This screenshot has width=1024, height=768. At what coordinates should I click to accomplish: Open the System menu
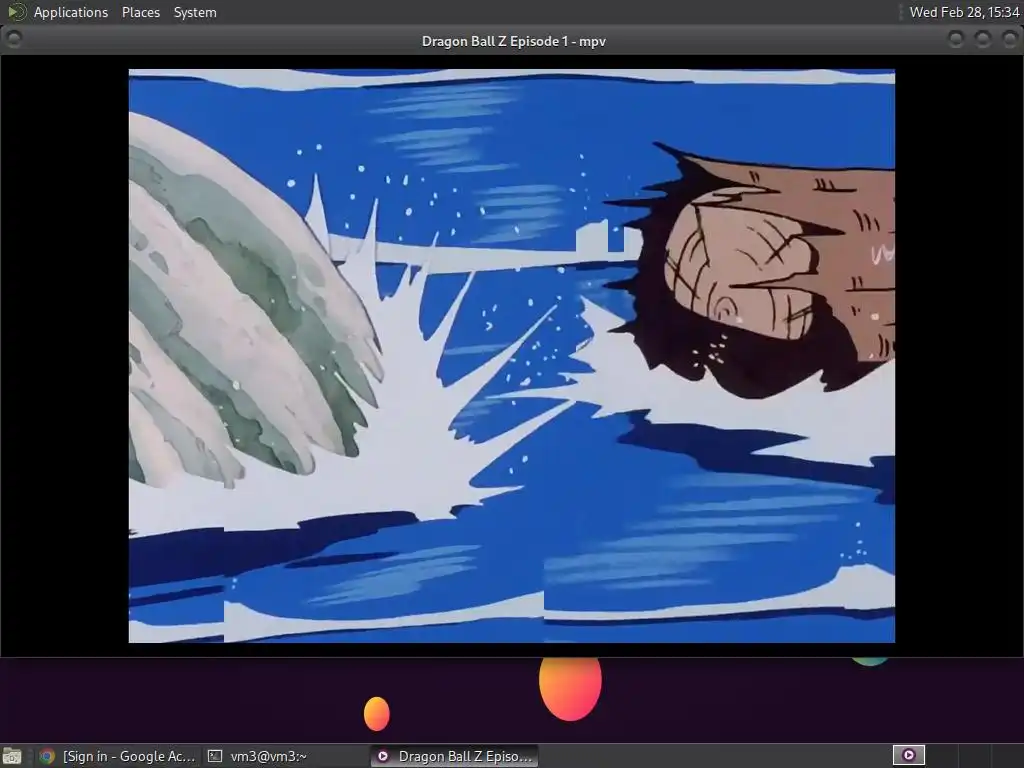pos(195,12)
